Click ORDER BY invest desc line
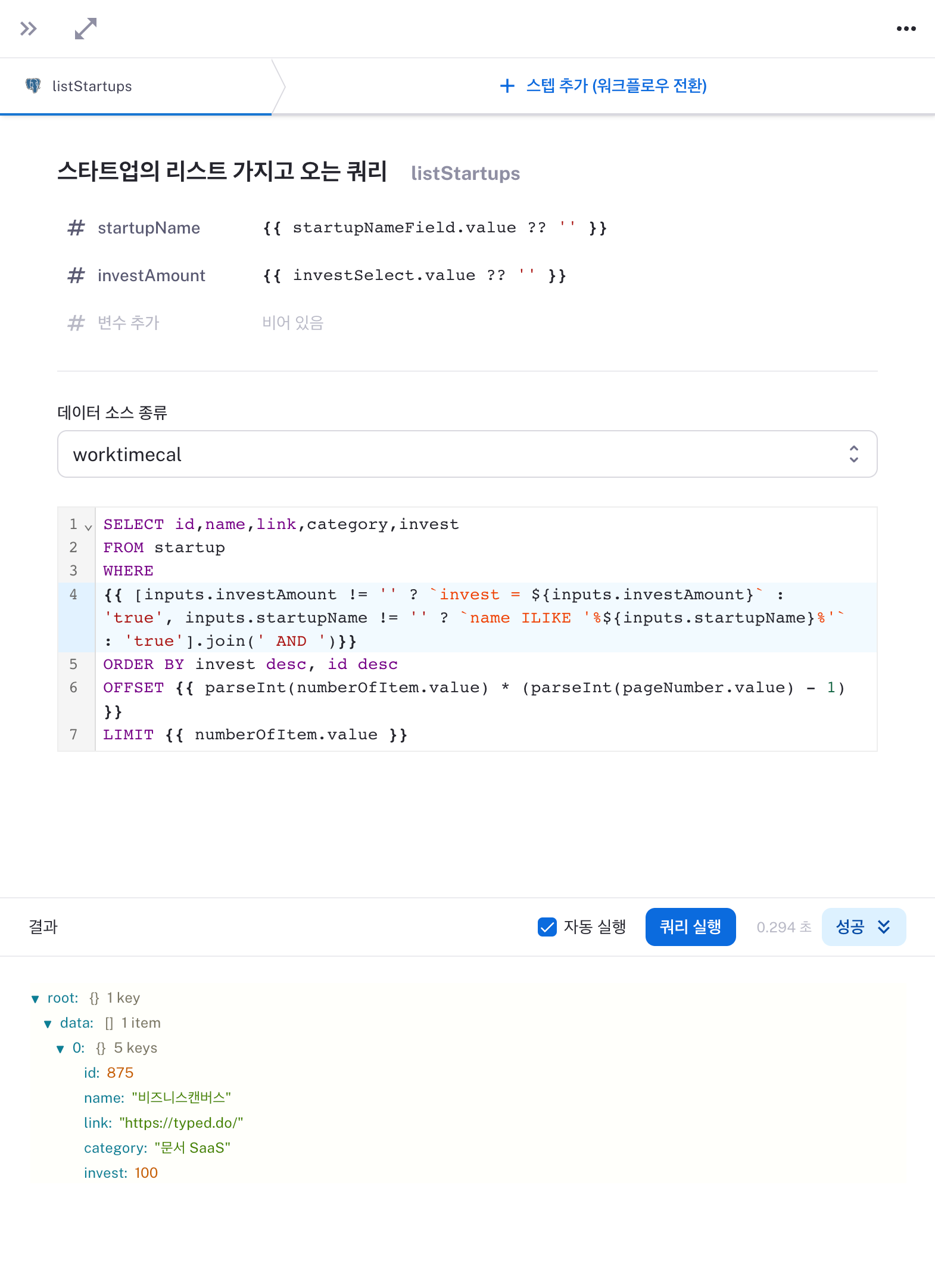 (x=250, y=664)
